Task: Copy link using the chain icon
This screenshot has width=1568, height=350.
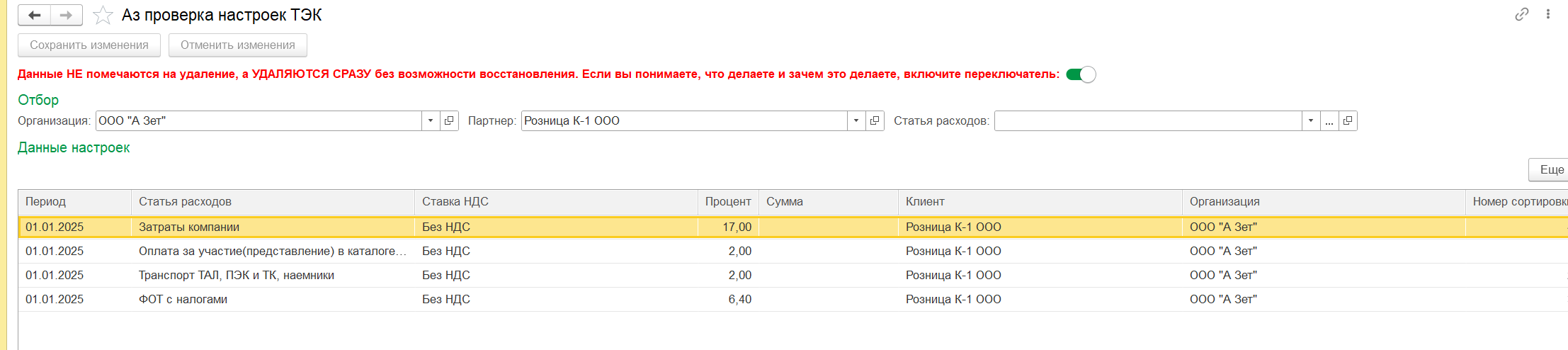Action: (x=1521, y=14)
